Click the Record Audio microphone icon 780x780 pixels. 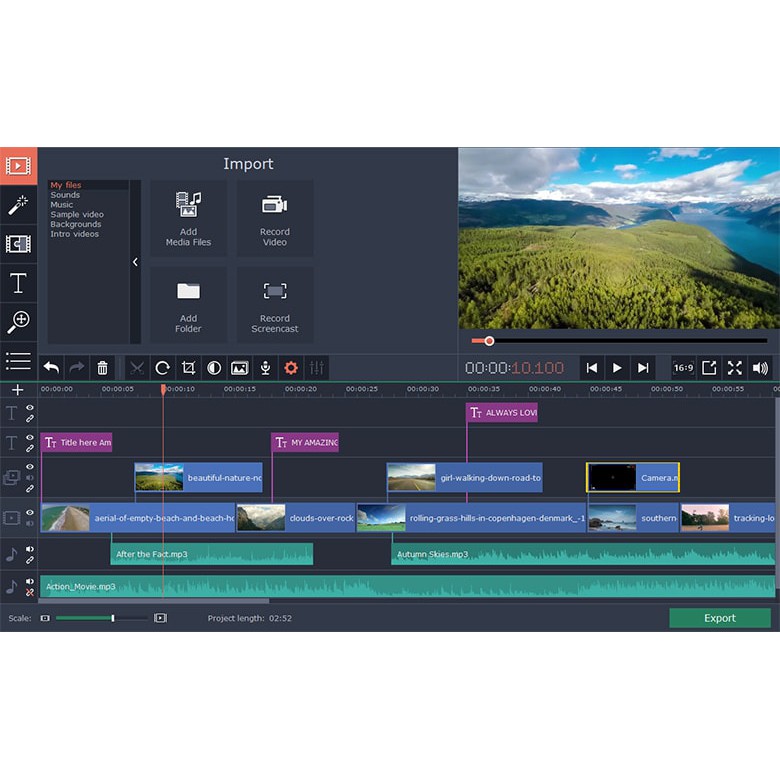tap(265, 368)
